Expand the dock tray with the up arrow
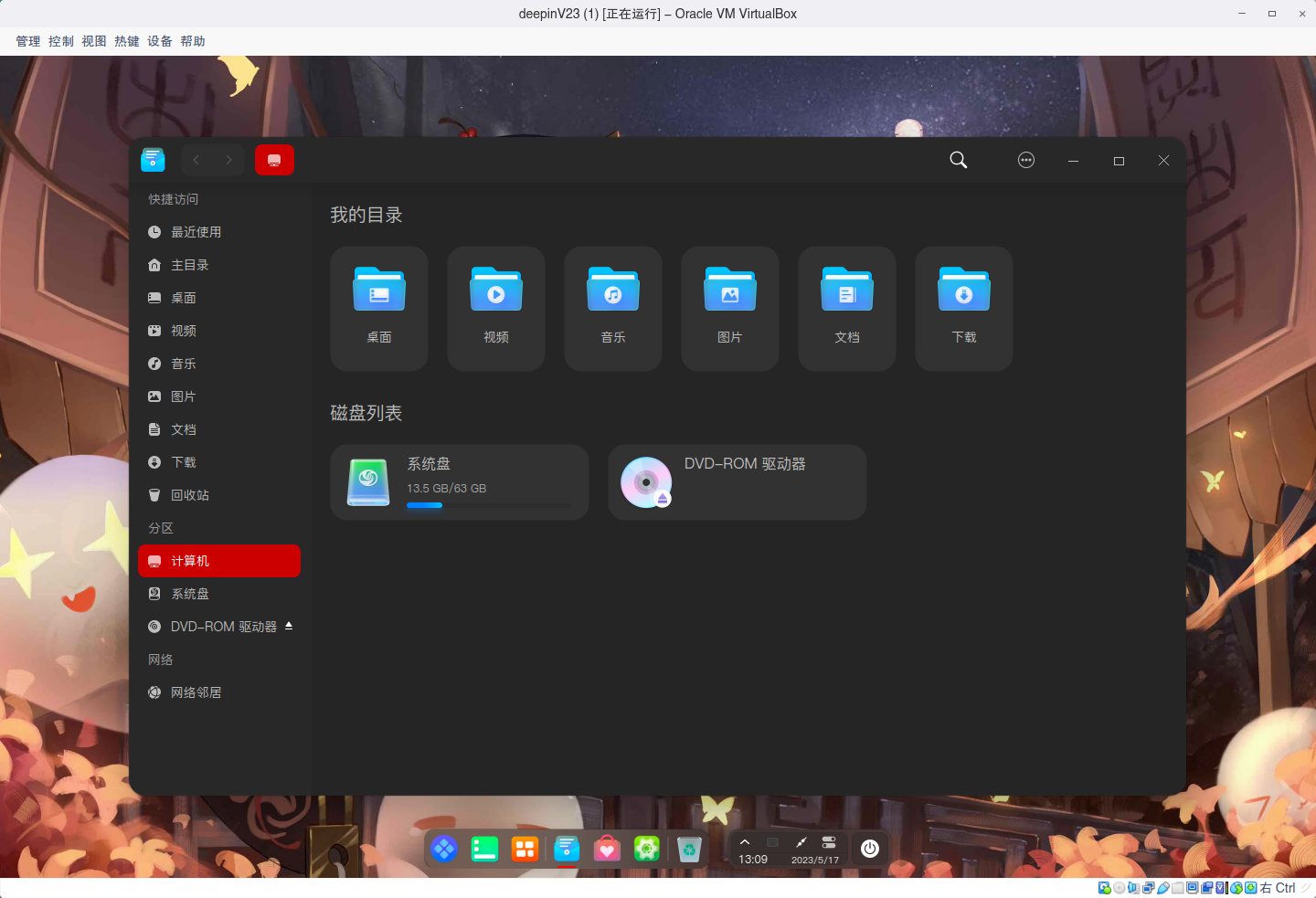 tap(745, 842)
